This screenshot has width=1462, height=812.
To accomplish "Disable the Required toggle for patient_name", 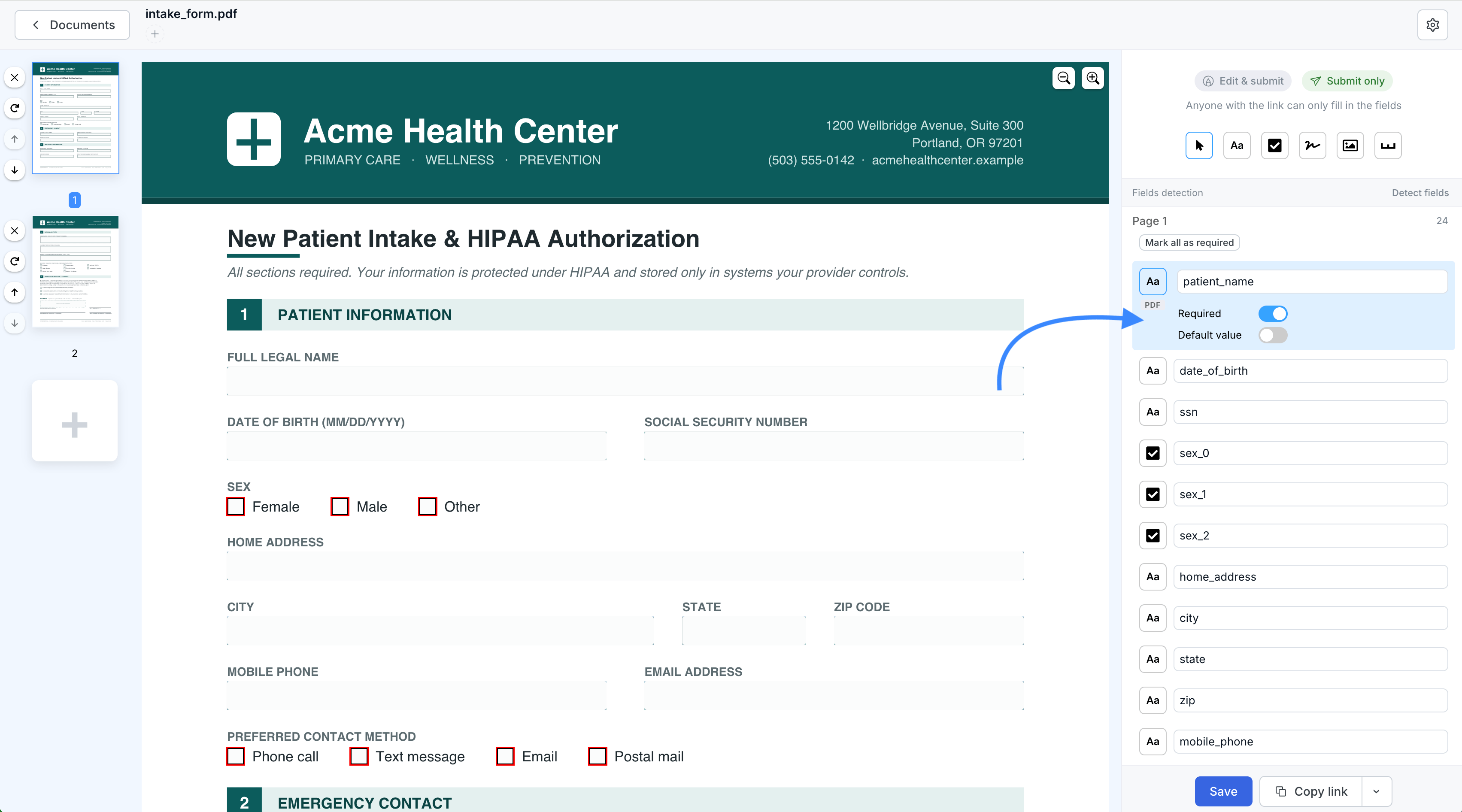I will pyautogui.click(x=1272, y=314).
